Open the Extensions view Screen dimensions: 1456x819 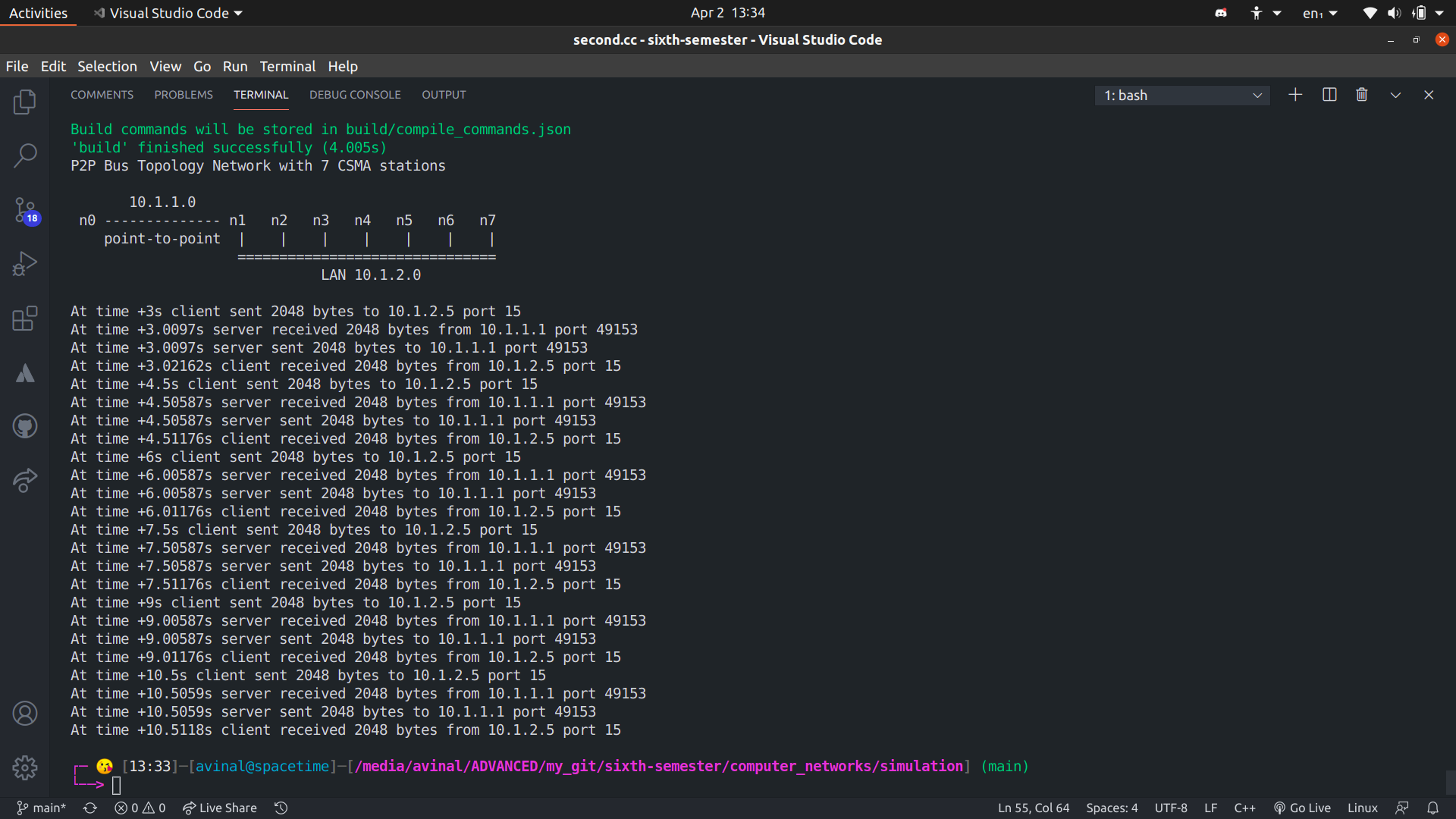click(25, 318)
